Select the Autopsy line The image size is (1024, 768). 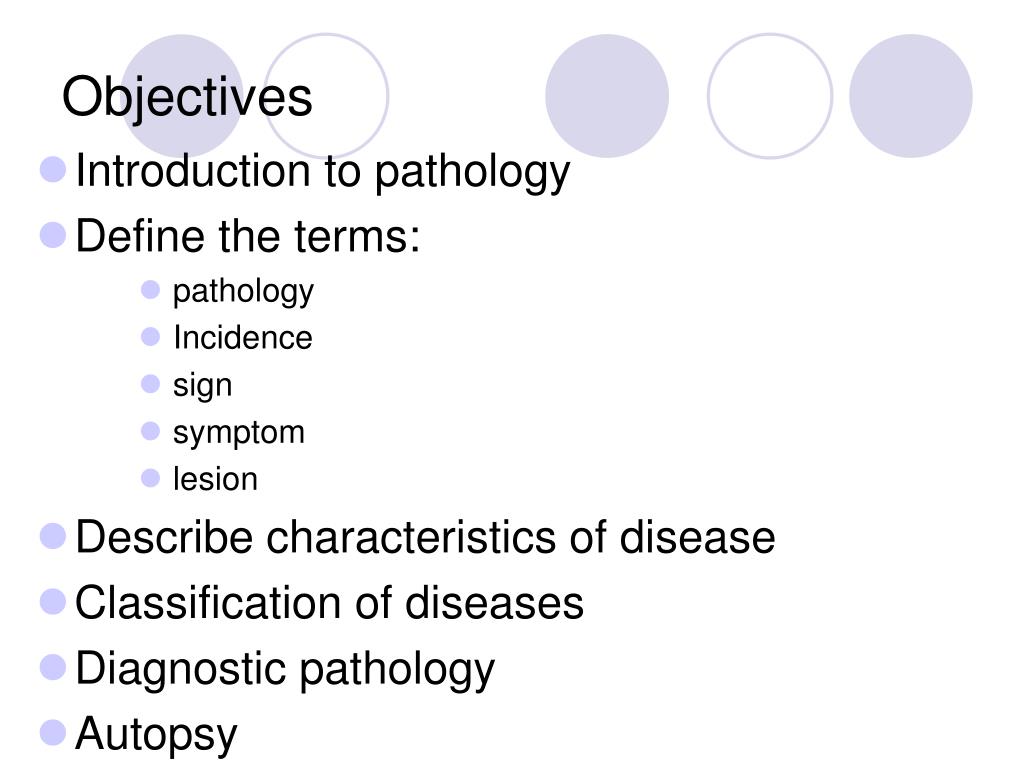156,736
